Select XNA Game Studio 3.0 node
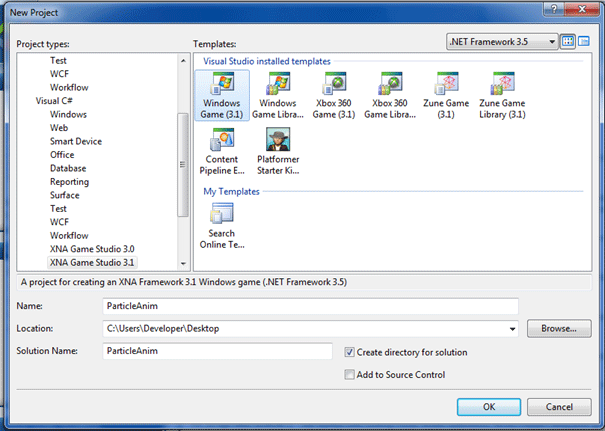 pyautogui.click(x=92, y=249)
